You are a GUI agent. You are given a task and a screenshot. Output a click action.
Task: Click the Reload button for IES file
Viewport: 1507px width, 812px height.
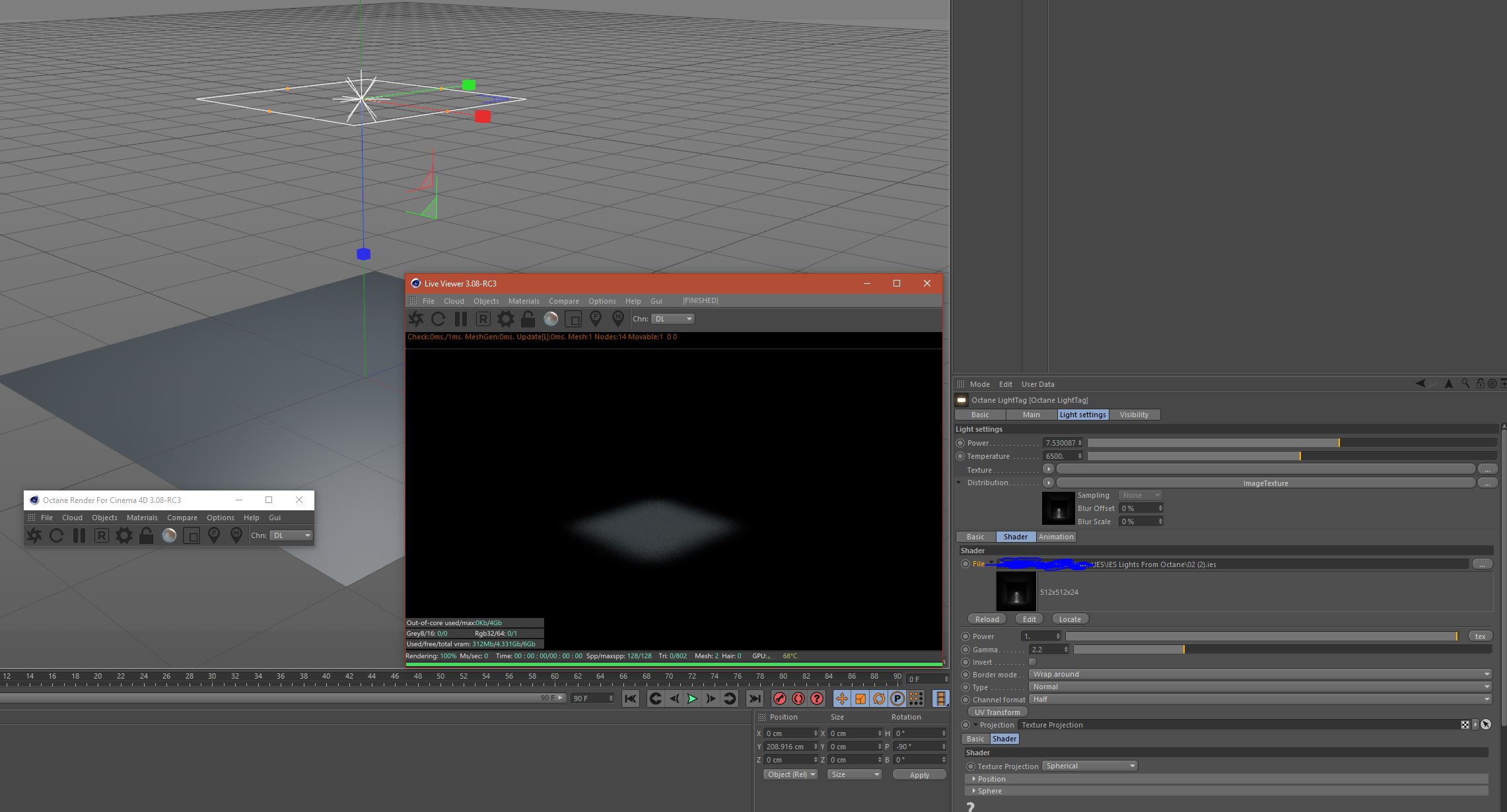[x=987, y=619]
